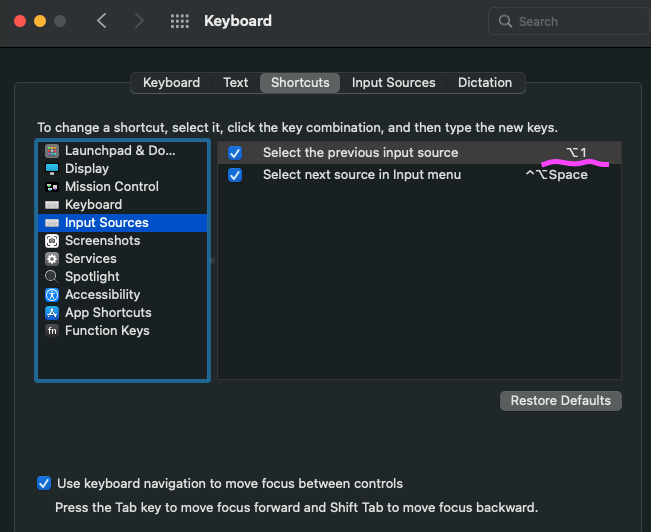Screen dimensions: 651x532
Task: Select the Display category icon
Action: coord(52,169)
